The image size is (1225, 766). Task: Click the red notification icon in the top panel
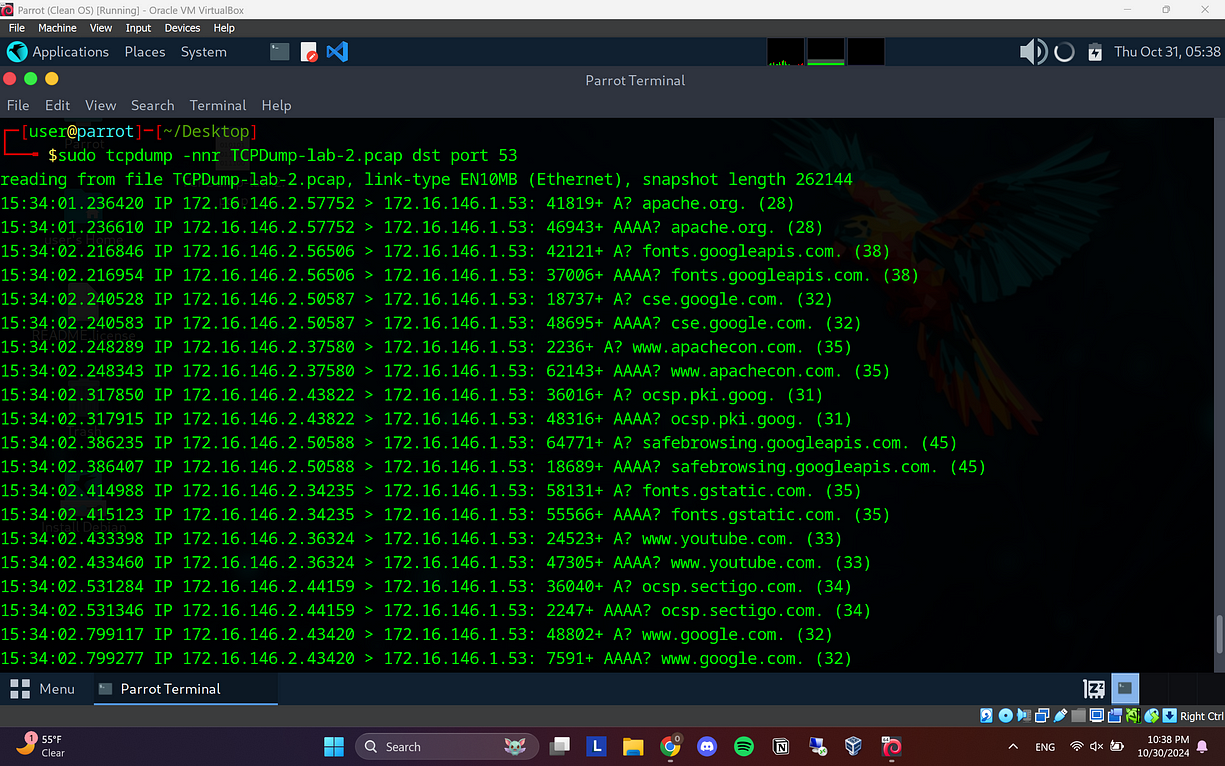point(309,52)
